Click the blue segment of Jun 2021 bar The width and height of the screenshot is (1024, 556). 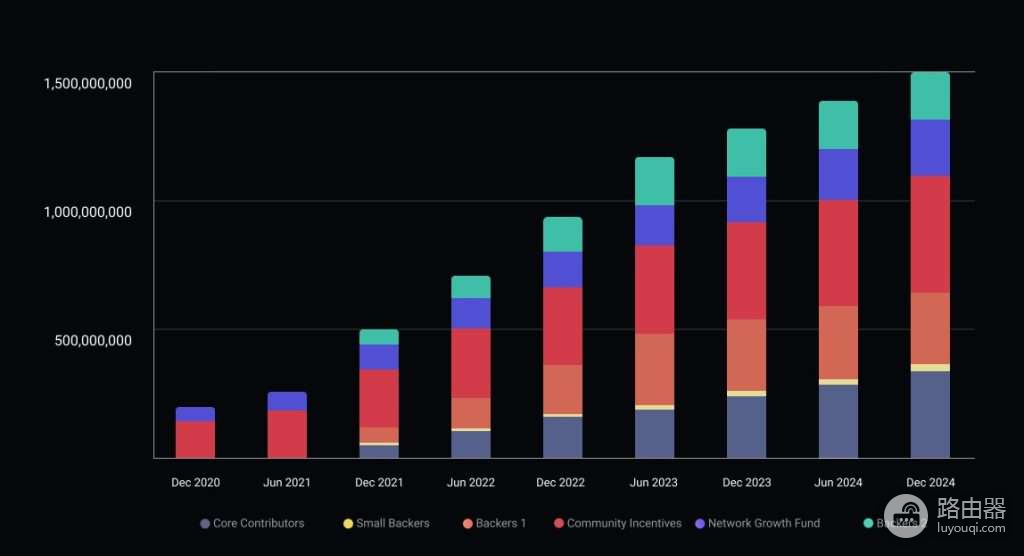pos(287,401)
